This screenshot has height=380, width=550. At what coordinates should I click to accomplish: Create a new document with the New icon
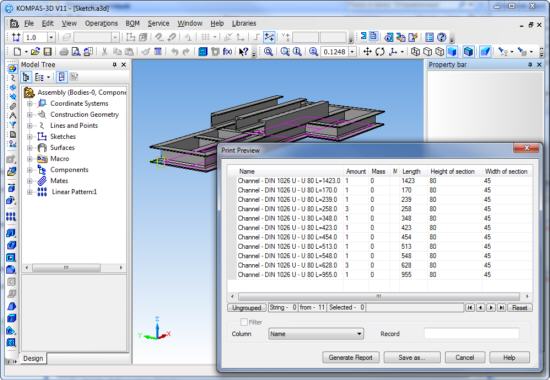click(x=17, y=52)
